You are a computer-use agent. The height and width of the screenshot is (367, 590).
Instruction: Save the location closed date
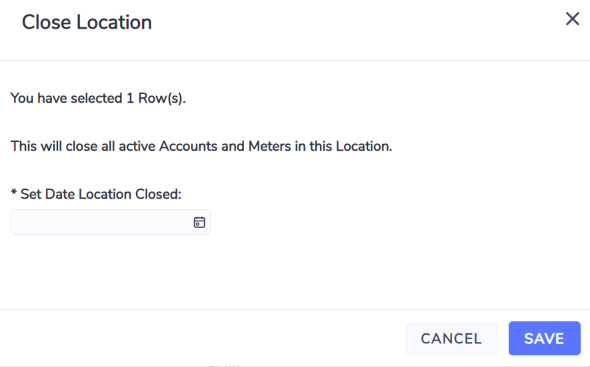click(544, 338)
